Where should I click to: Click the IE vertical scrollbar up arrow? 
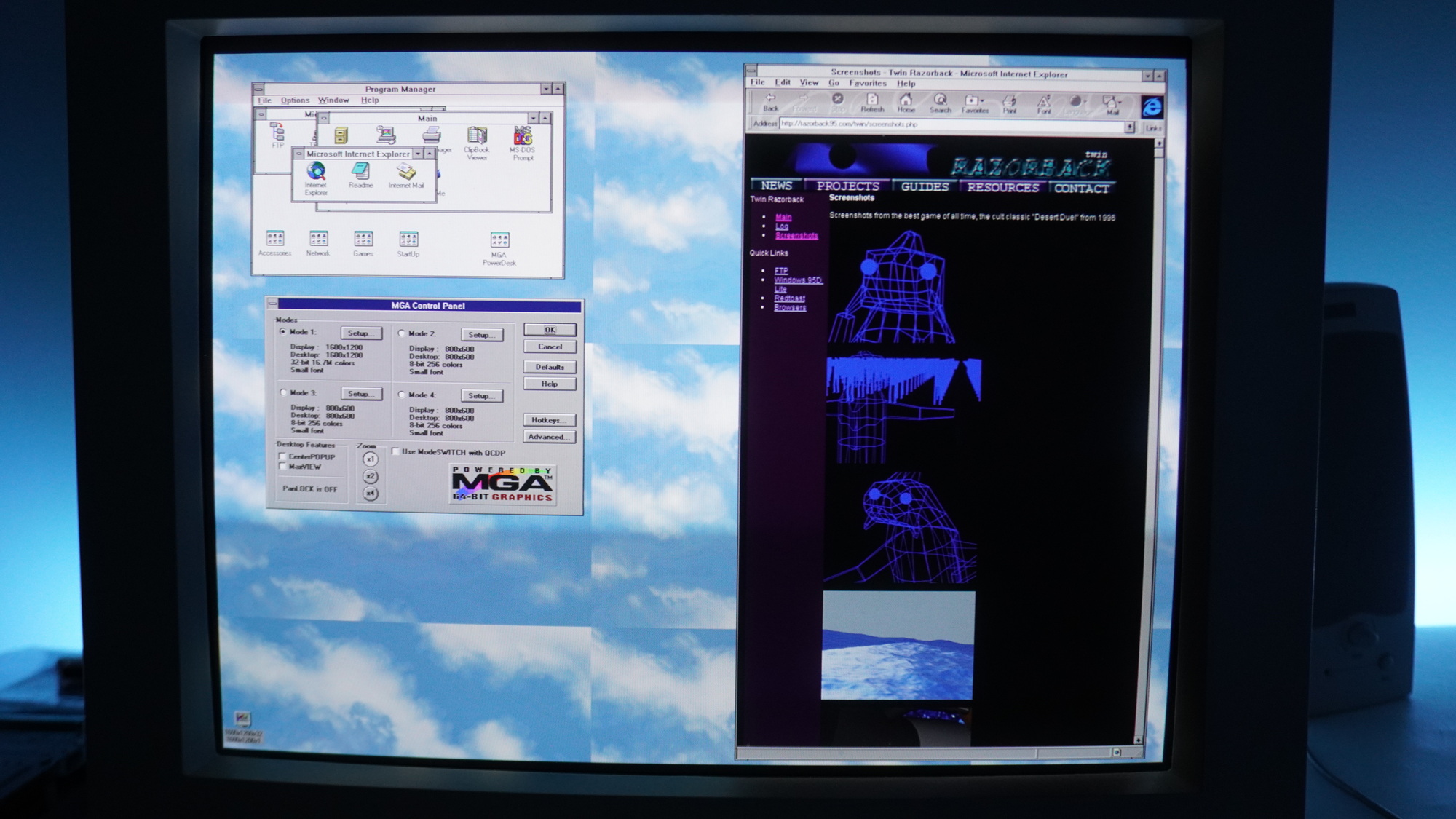coord(1159,143)
